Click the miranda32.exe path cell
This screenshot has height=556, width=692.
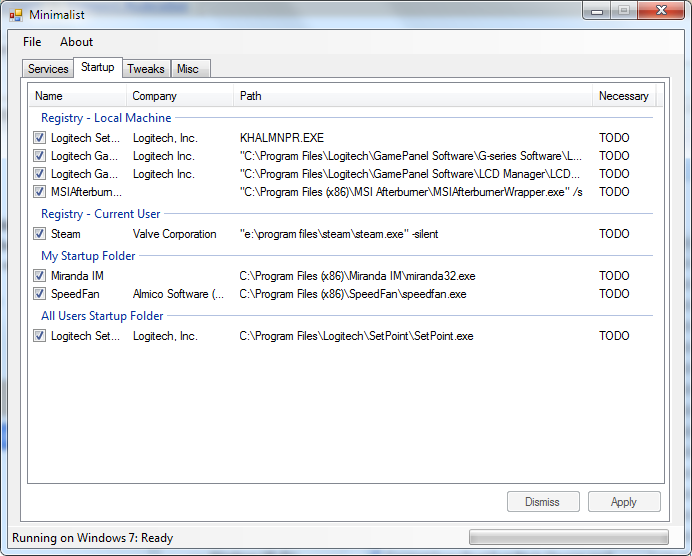coord(357,276)
